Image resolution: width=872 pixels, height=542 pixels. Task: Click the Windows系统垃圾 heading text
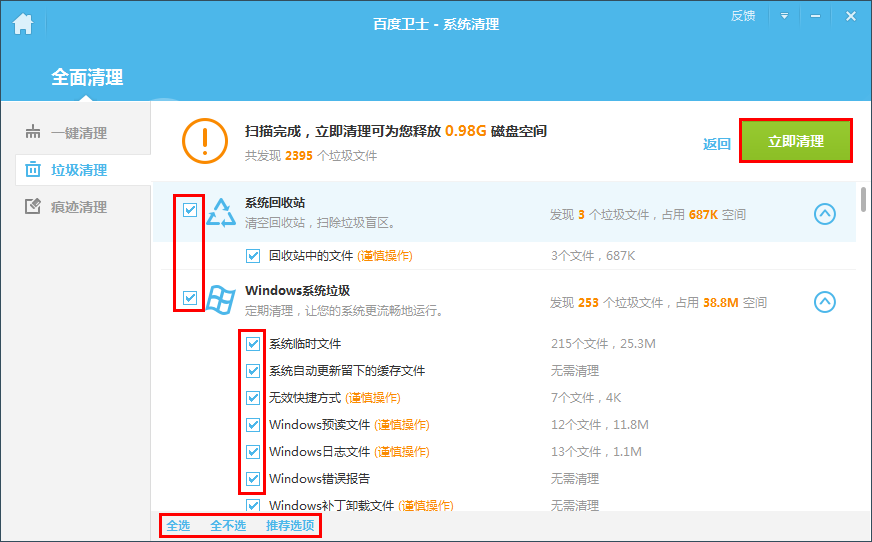pyautogui.click(x=298, y=291)
